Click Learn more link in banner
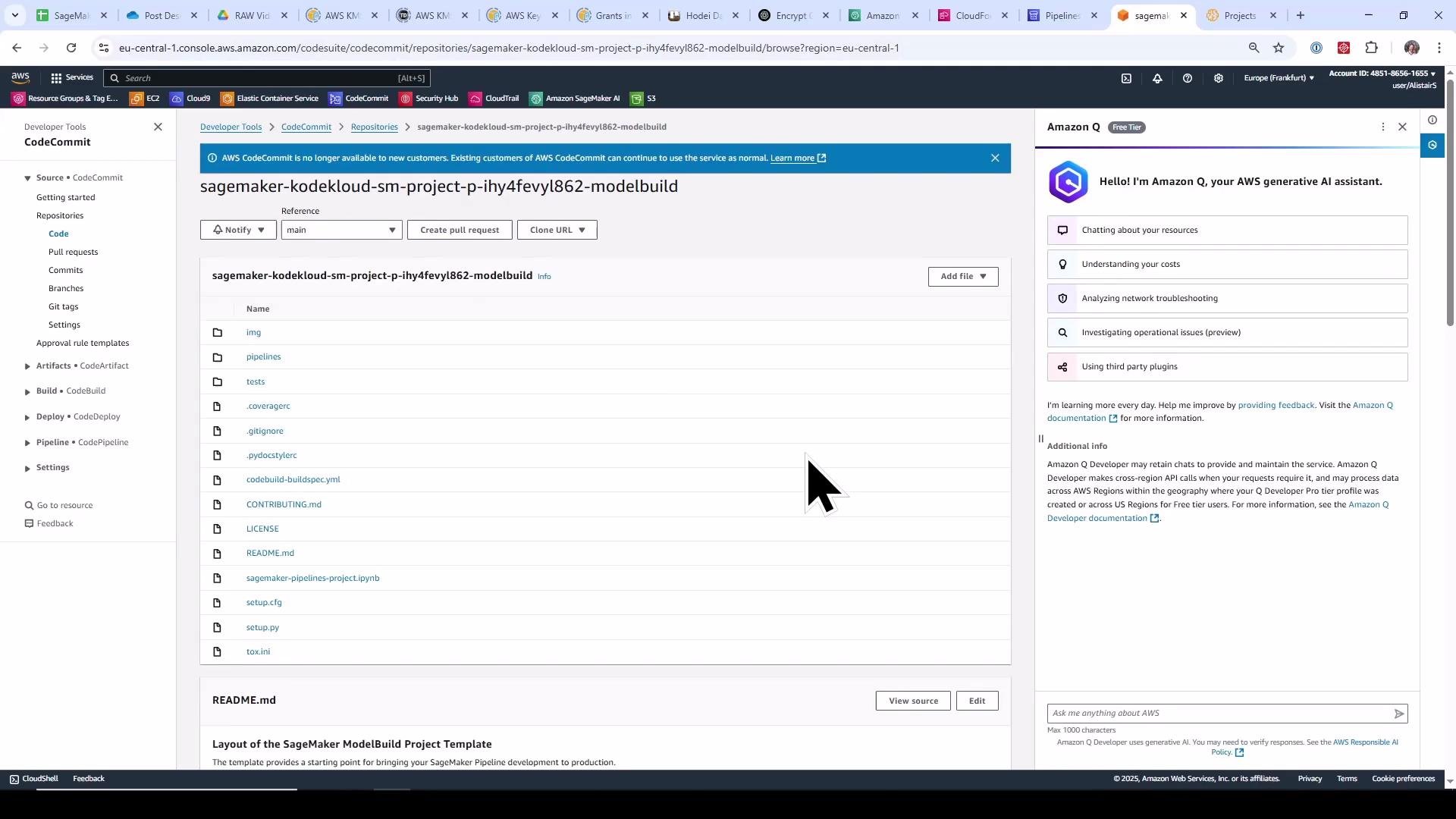 tap(798, 158)
